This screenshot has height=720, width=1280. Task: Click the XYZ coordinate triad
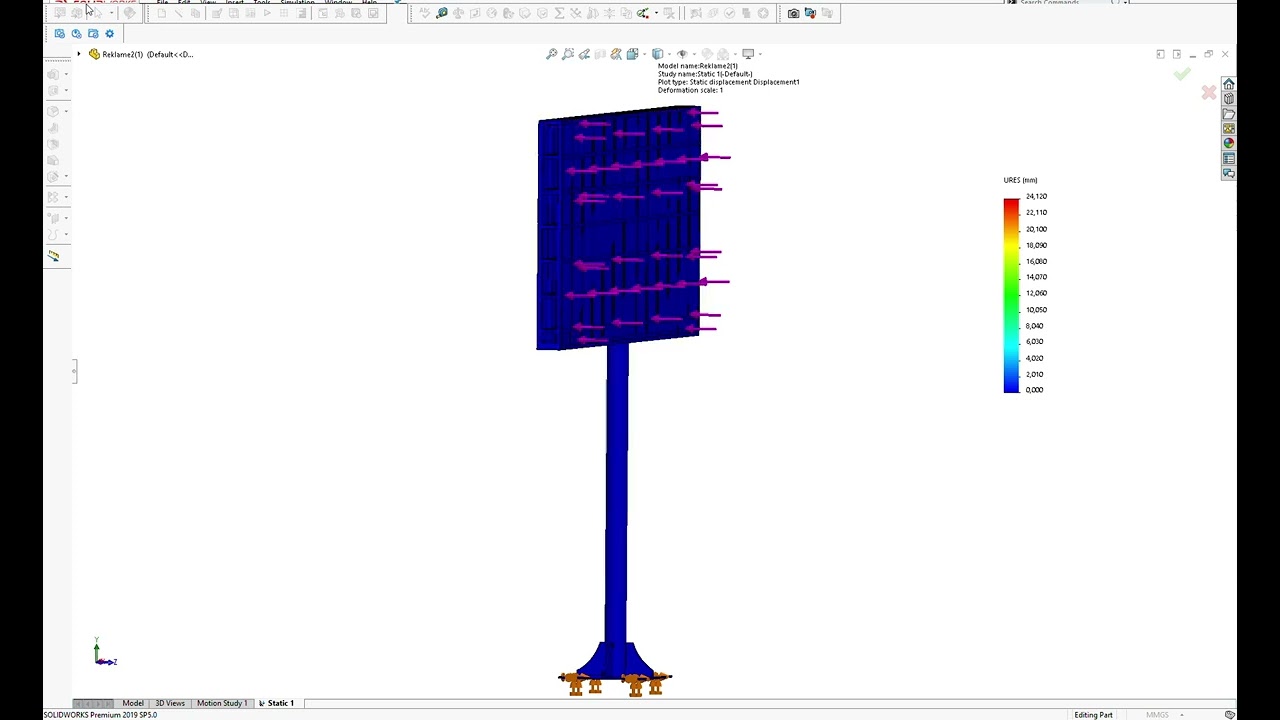coord(103,652)
